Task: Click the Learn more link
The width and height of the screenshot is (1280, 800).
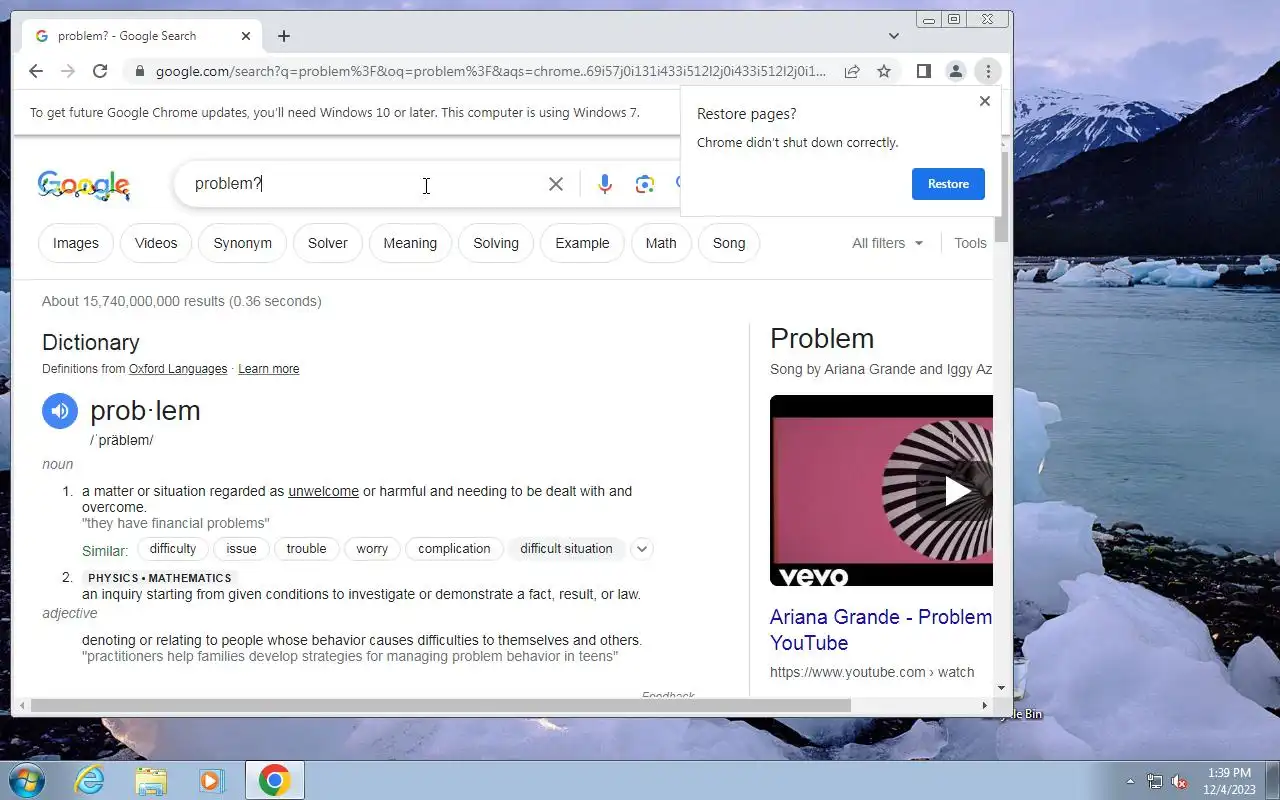Action: coord(268,369)
